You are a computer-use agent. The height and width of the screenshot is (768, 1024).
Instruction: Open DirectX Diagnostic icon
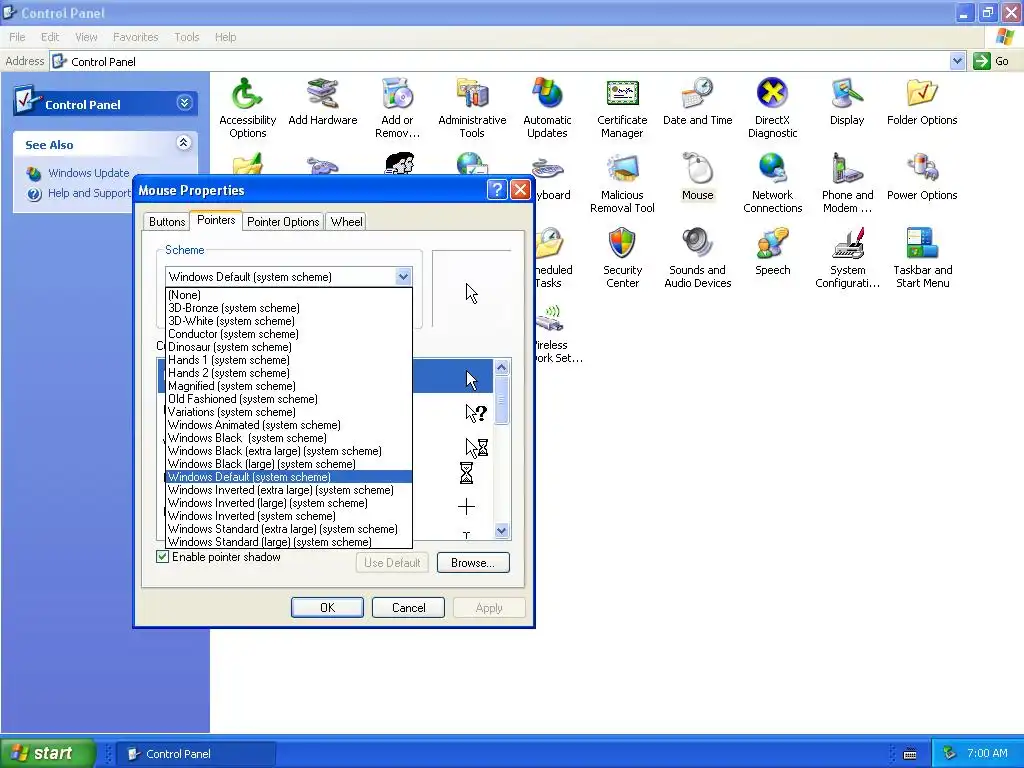pyautogui.click(x=773, y=108)
